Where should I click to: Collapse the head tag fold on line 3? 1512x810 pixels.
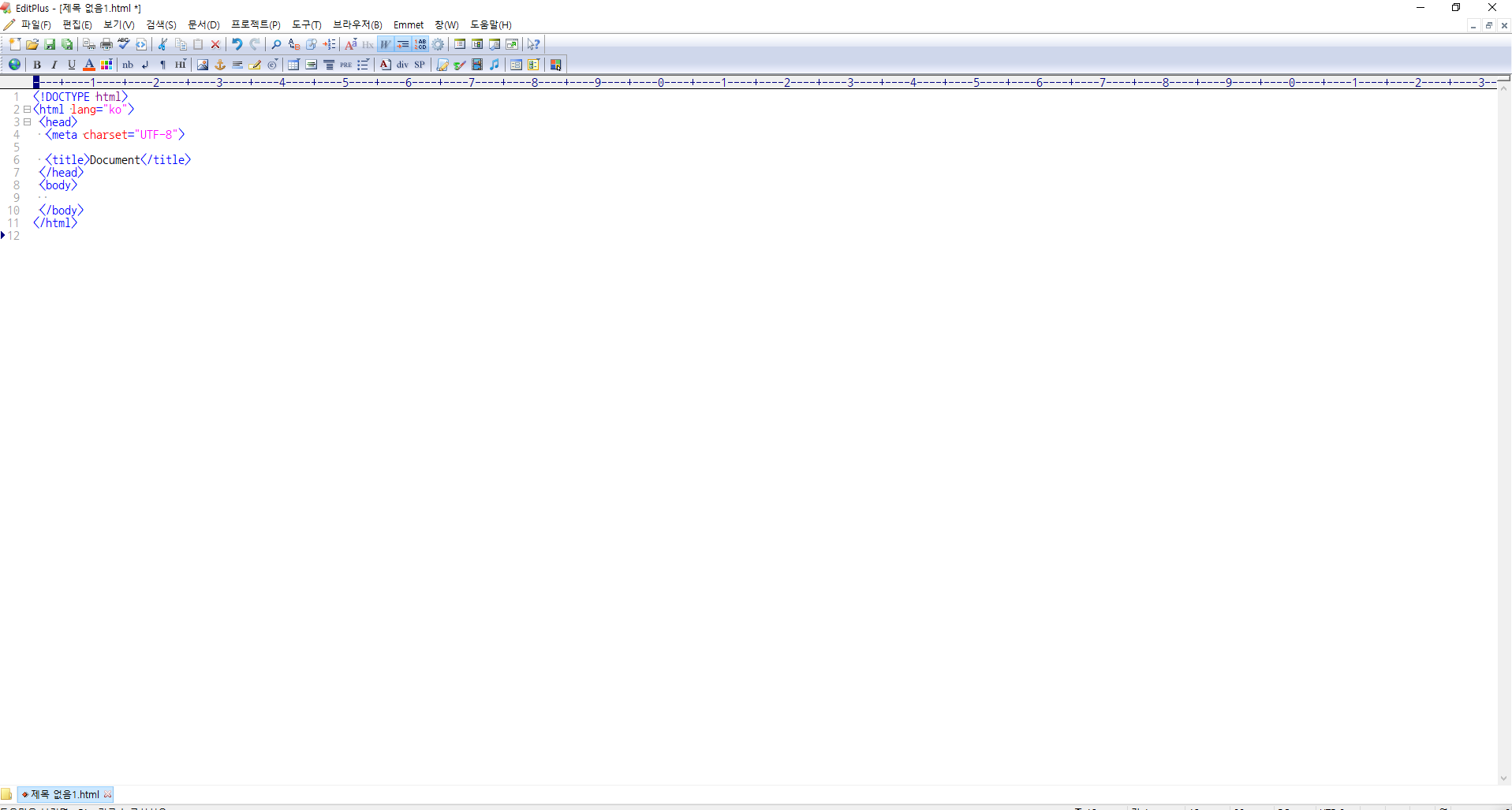(27, 122)
